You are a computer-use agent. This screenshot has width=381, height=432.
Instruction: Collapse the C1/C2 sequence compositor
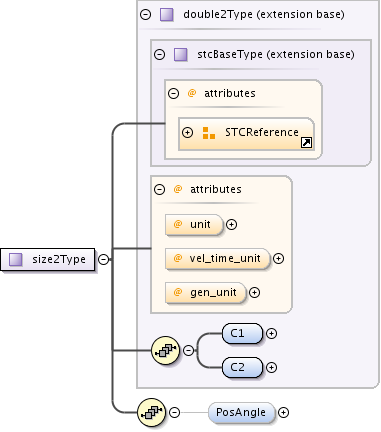point(189,350)
